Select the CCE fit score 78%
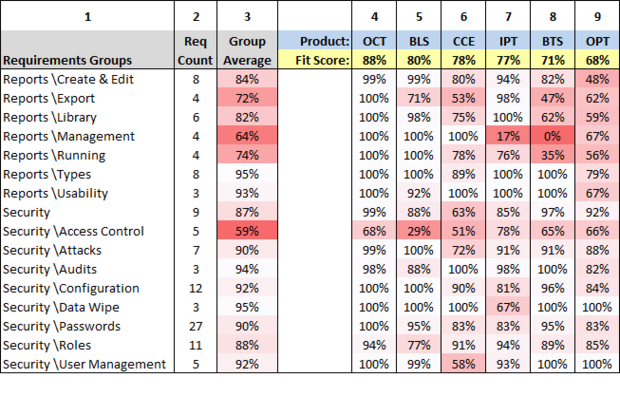 point(463,60)
